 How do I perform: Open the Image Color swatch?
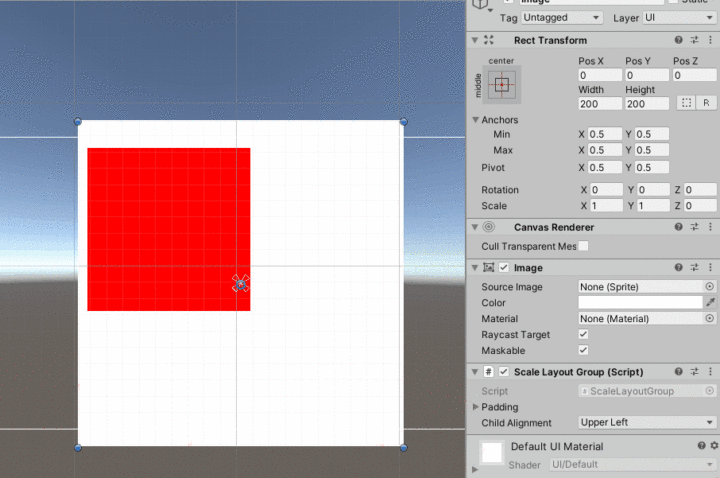tap(640, 302)
